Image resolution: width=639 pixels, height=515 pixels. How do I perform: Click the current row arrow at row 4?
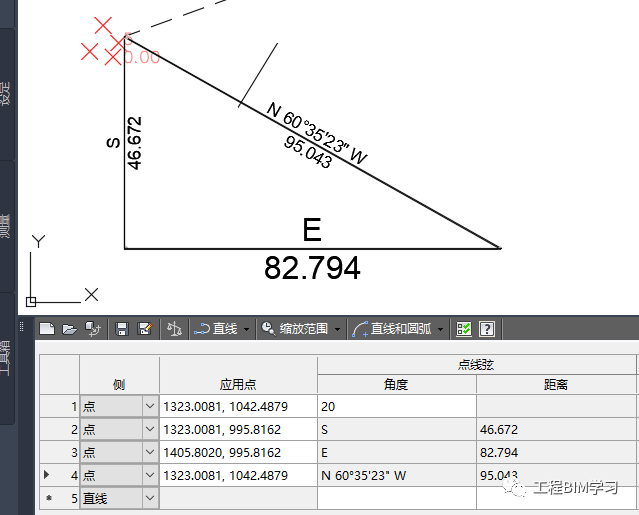point(46,475)
